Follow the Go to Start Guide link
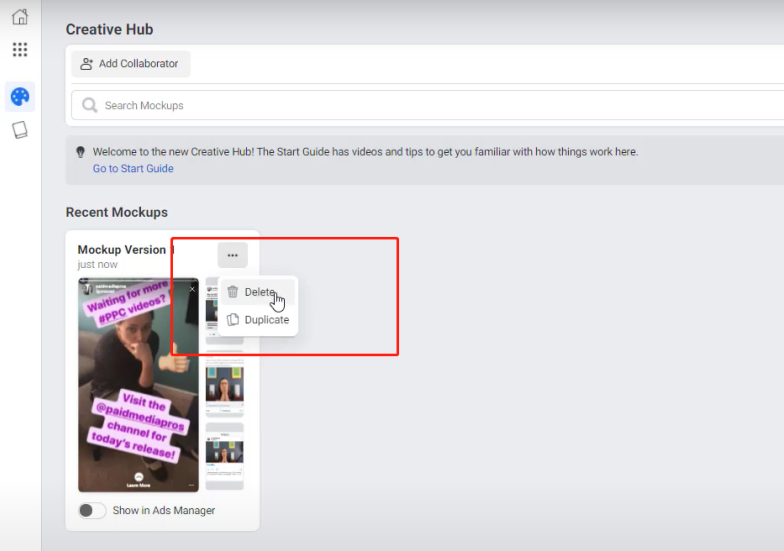The width and height of the screenshot is (784, 551). point(133,169)
